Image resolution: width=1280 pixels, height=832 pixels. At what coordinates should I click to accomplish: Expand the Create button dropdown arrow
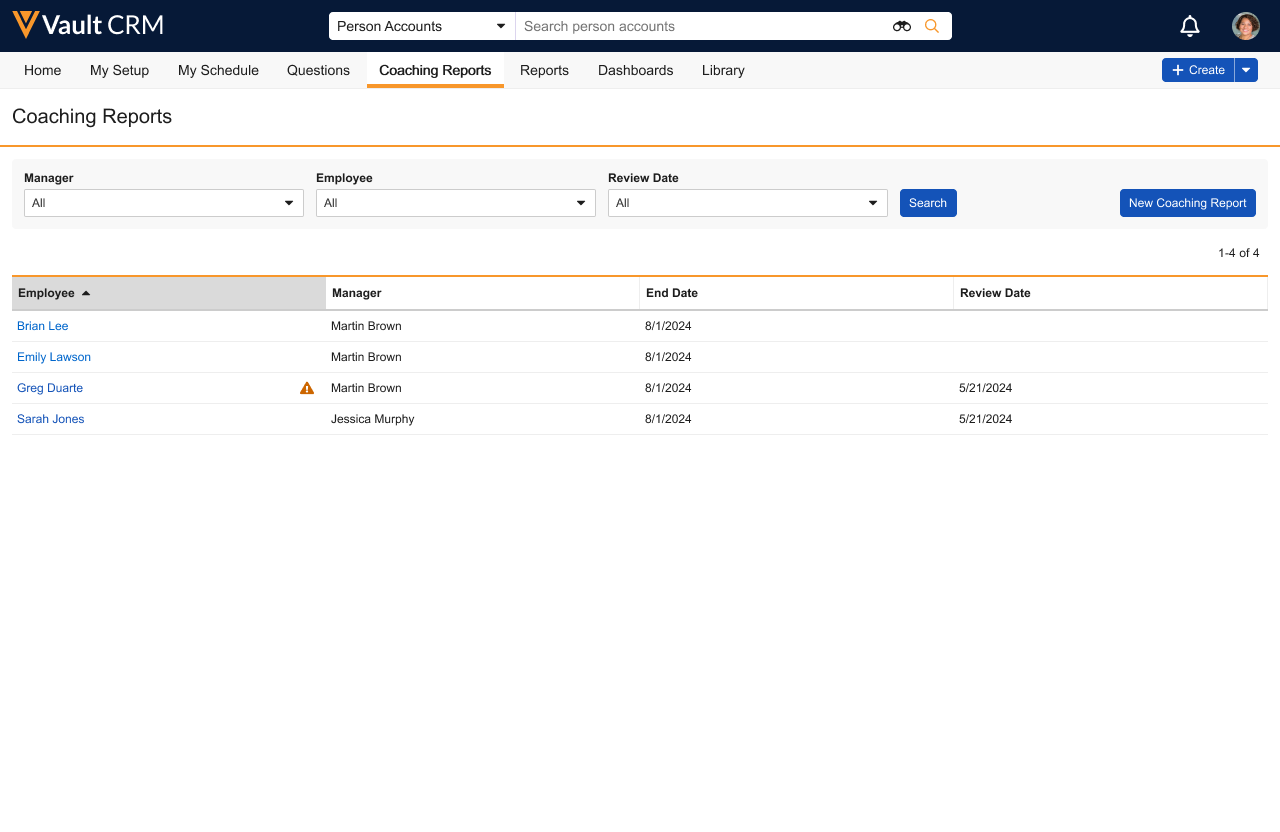coord(1246,70)
